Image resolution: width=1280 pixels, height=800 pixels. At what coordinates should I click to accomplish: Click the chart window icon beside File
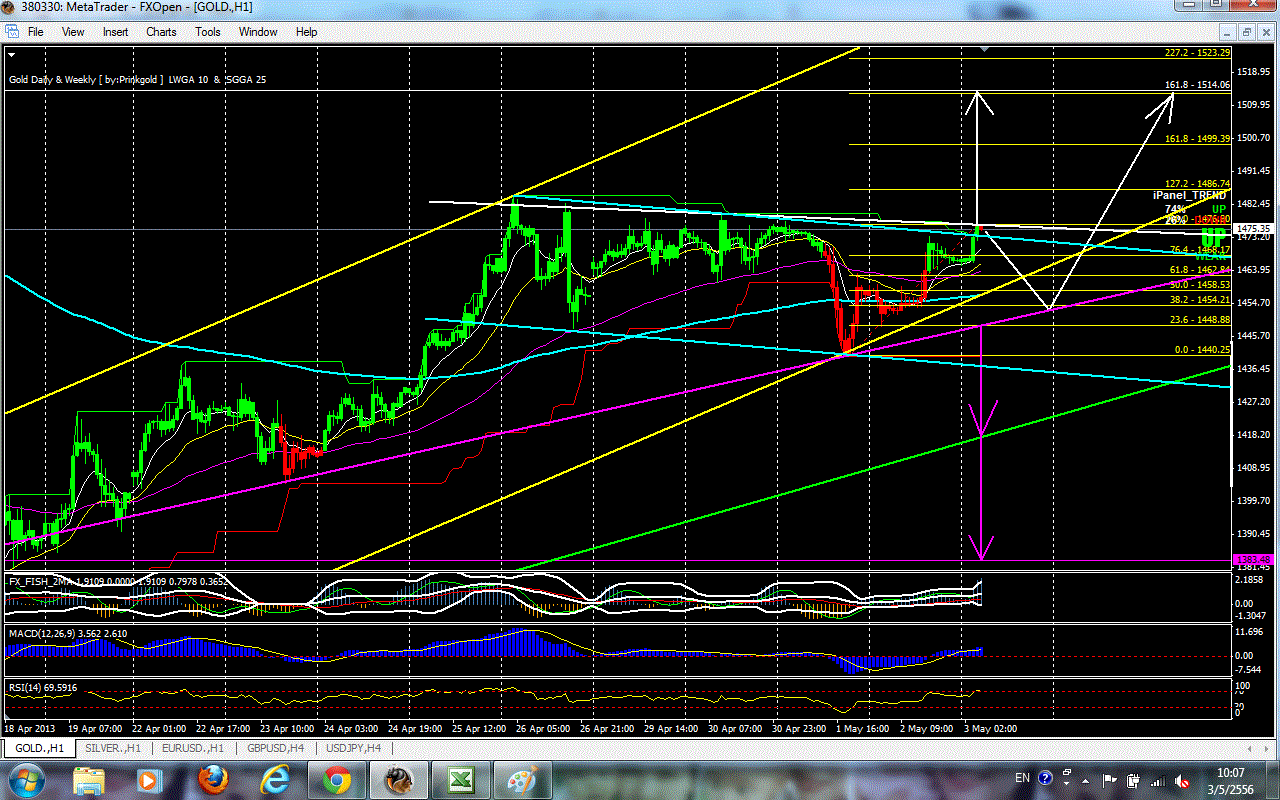(11, 32)
